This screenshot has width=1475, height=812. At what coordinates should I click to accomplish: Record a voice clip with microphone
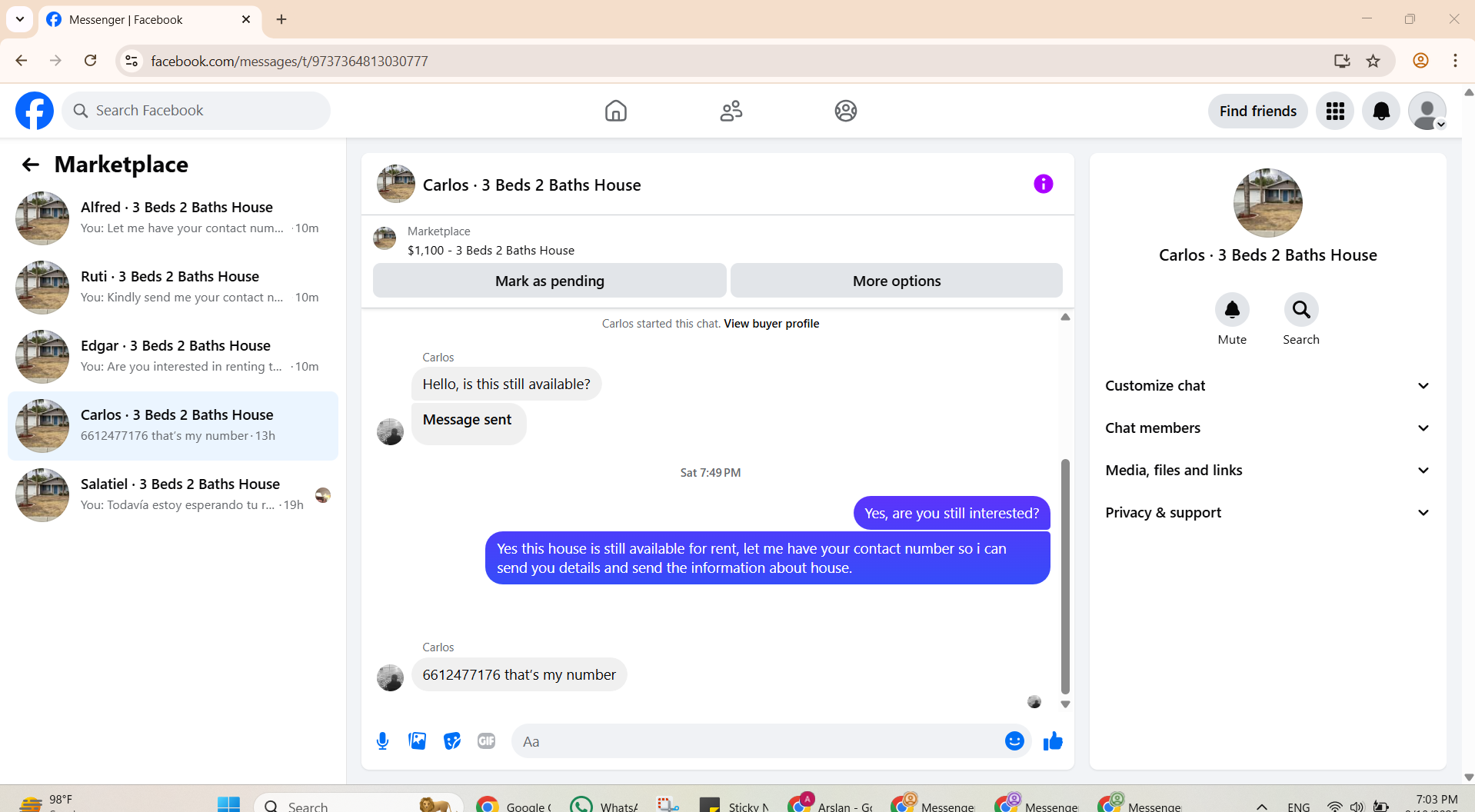coord(382,741)
